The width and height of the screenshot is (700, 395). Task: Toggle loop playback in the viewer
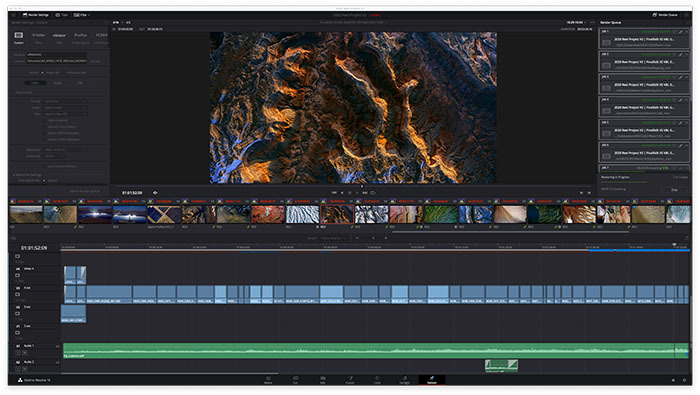373,192
